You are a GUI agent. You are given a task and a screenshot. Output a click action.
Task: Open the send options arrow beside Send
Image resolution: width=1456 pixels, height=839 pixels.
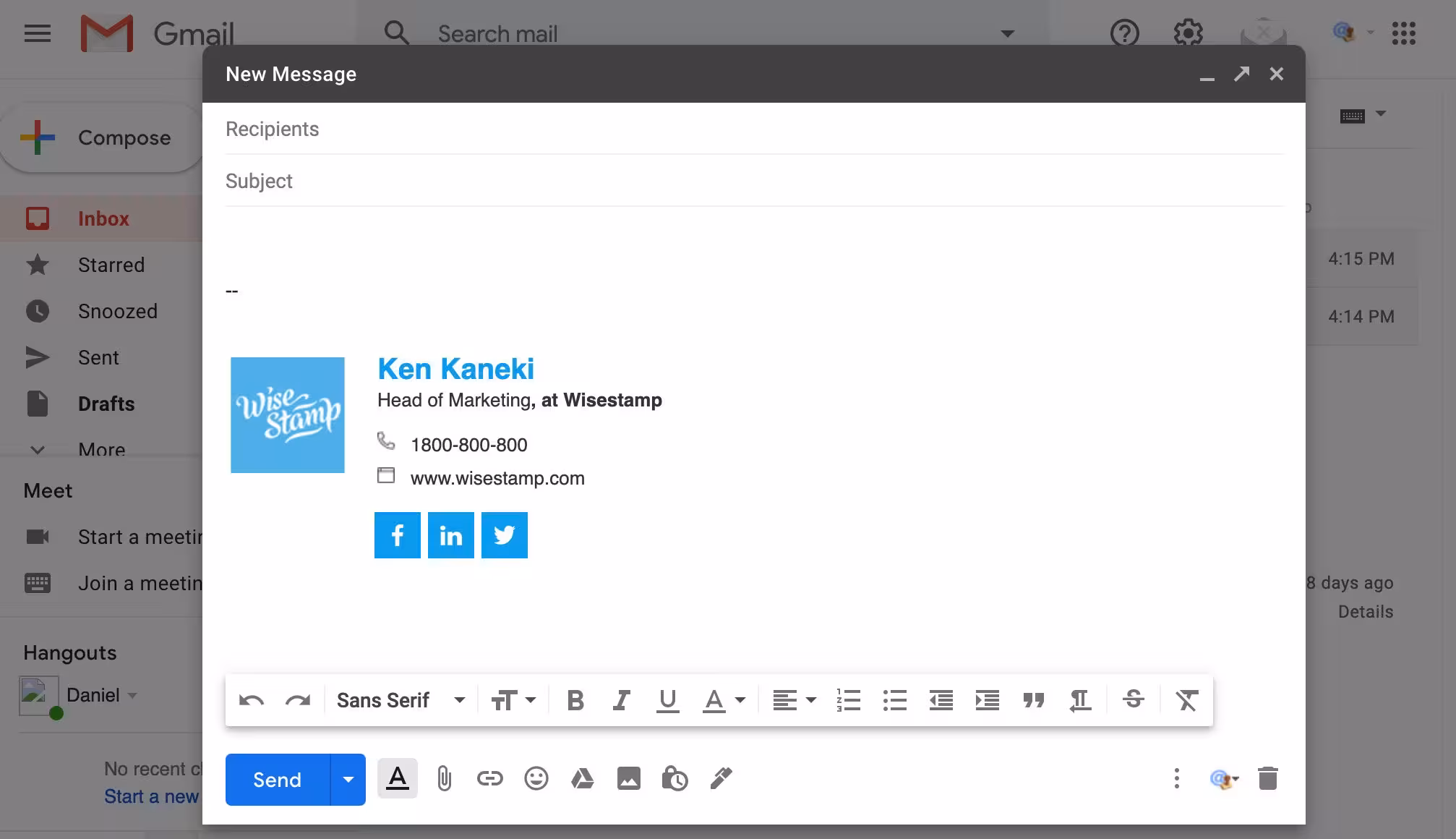(348, 780)
